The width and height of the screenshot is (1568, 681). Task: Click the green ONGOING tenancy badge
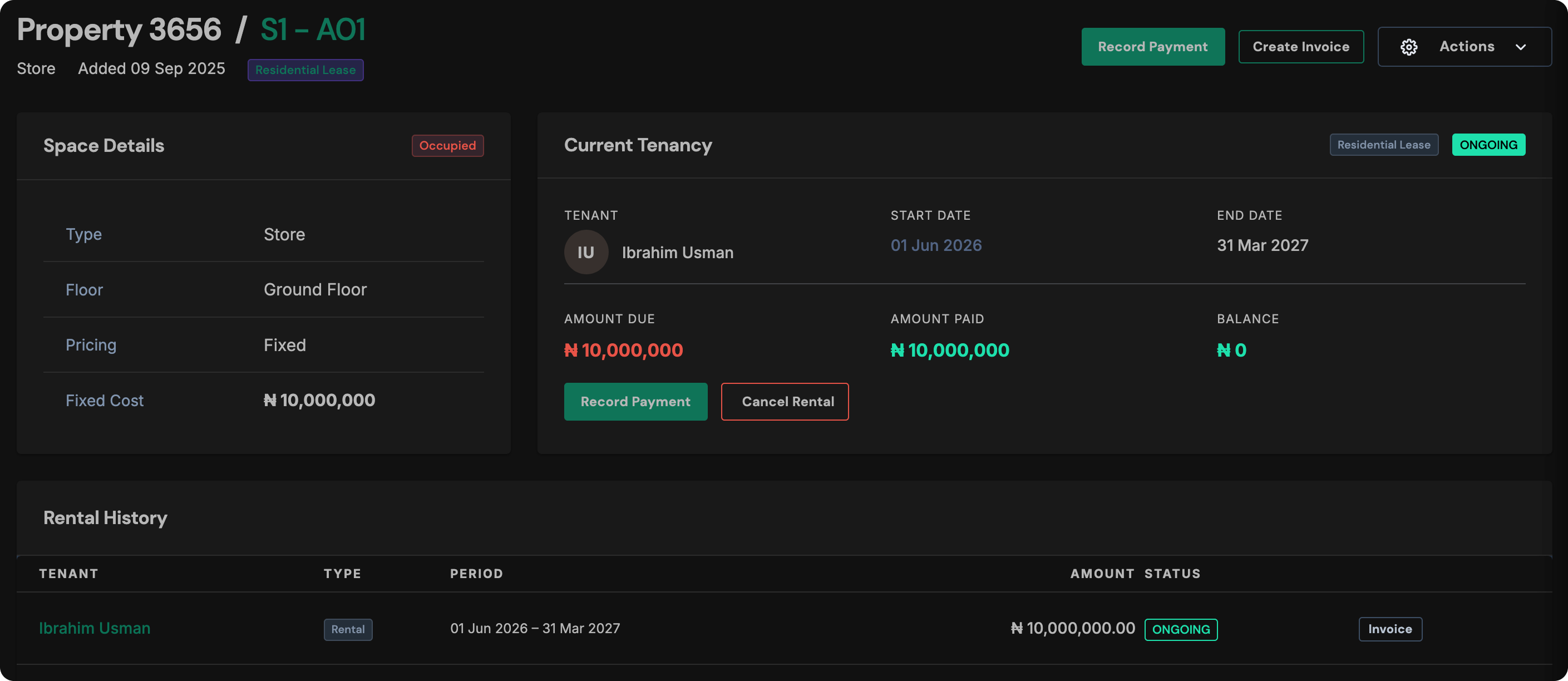[x=1488, y=145]
